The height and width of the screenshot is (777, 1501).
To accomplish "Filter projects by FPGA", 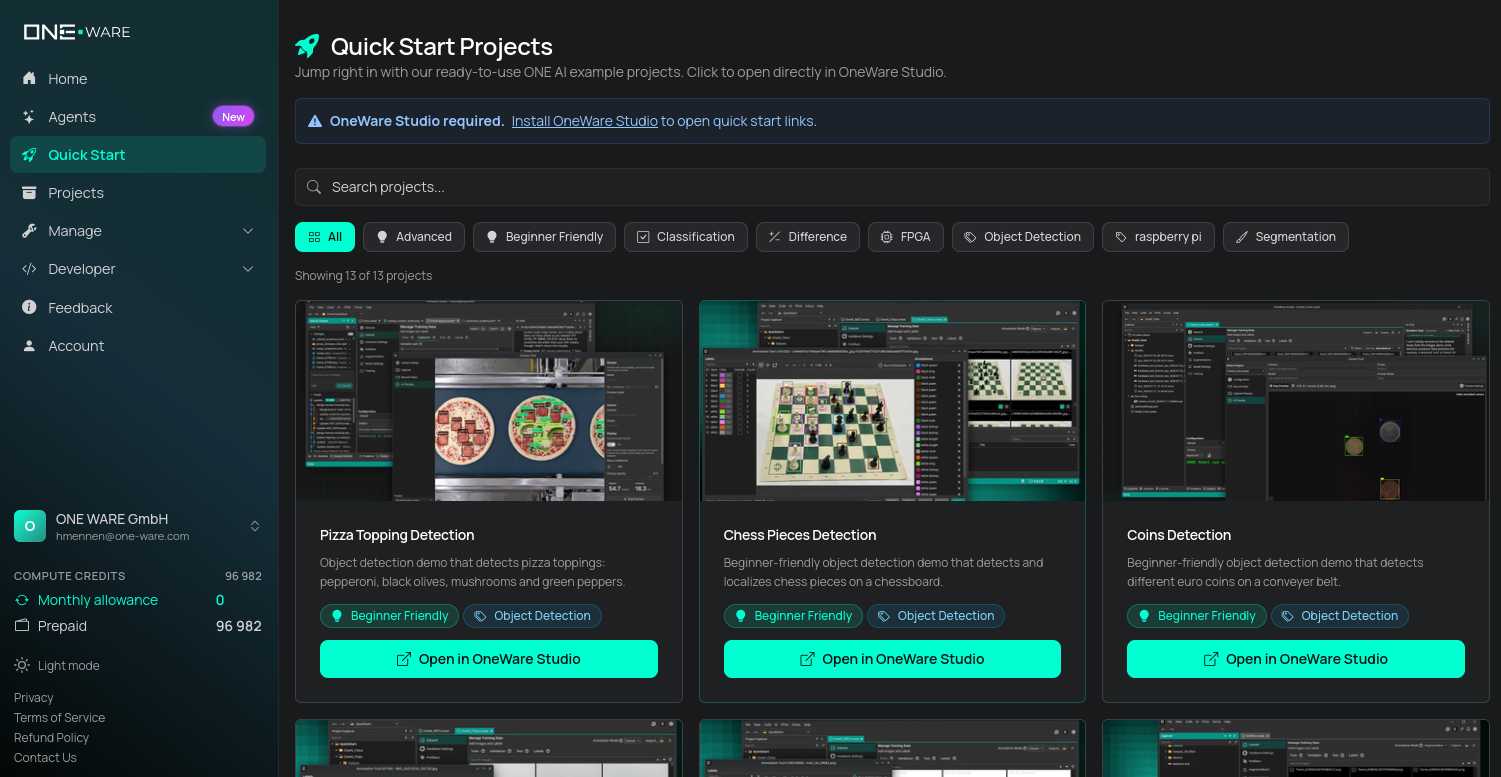I will [x=906, y=237].
